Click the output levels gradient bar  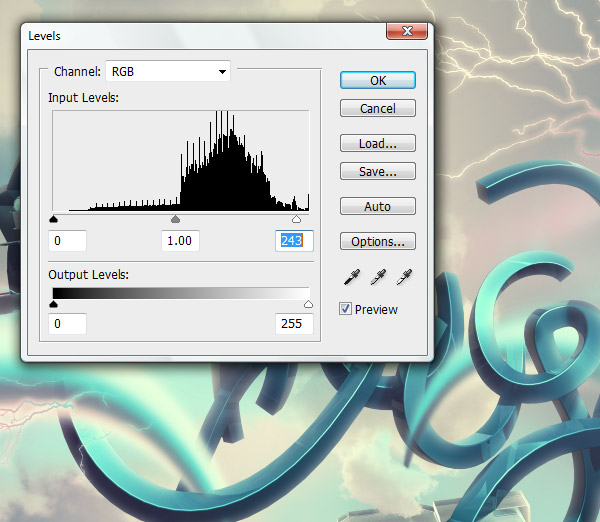pyautogui.click(x=181, y=293)
